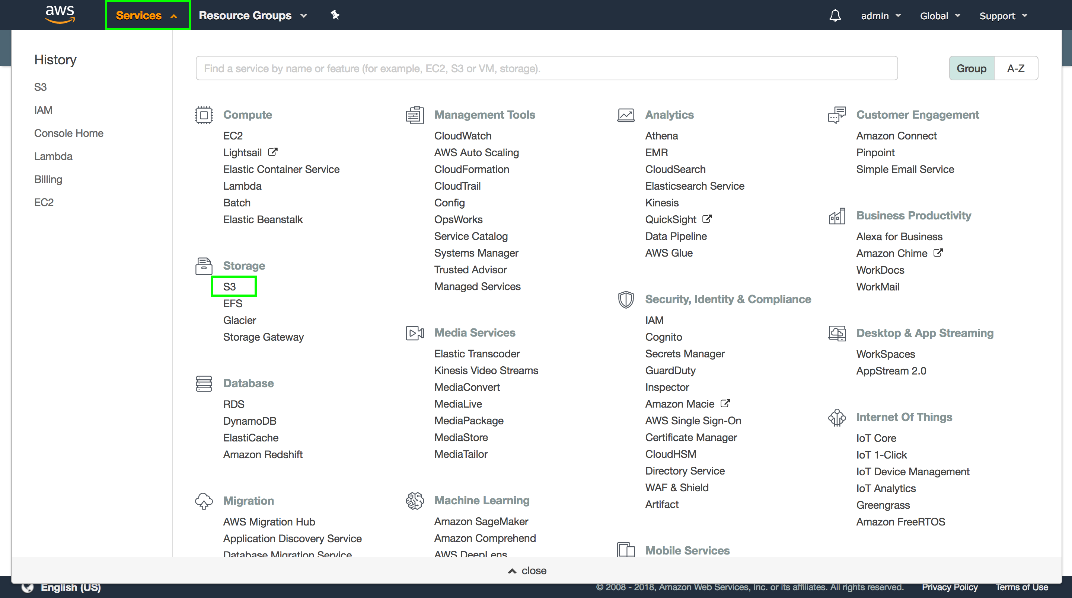Open the Support menu
1072x598 pixels.
(x=1003, y=16)
